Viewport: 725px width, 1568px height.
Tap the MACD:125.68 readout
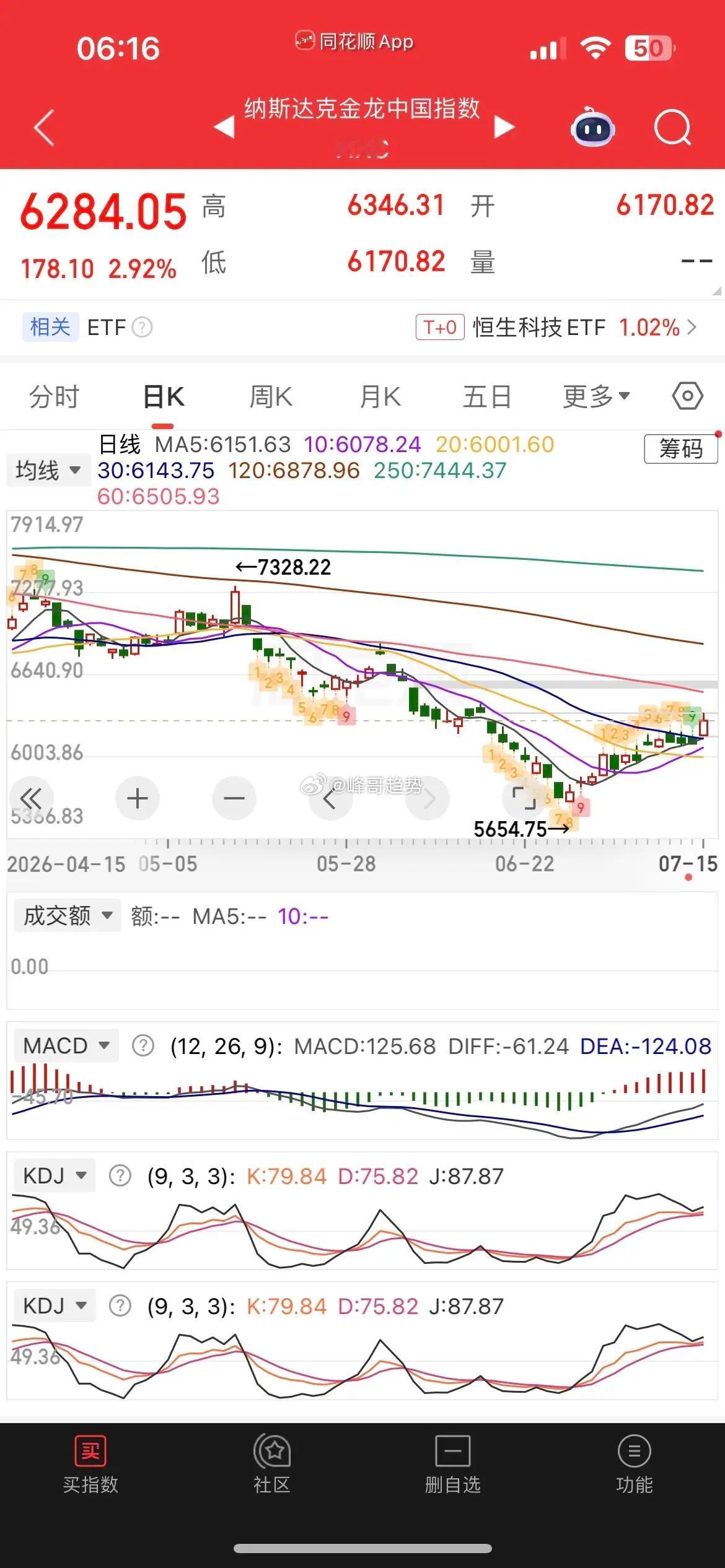coord(365,1046)
